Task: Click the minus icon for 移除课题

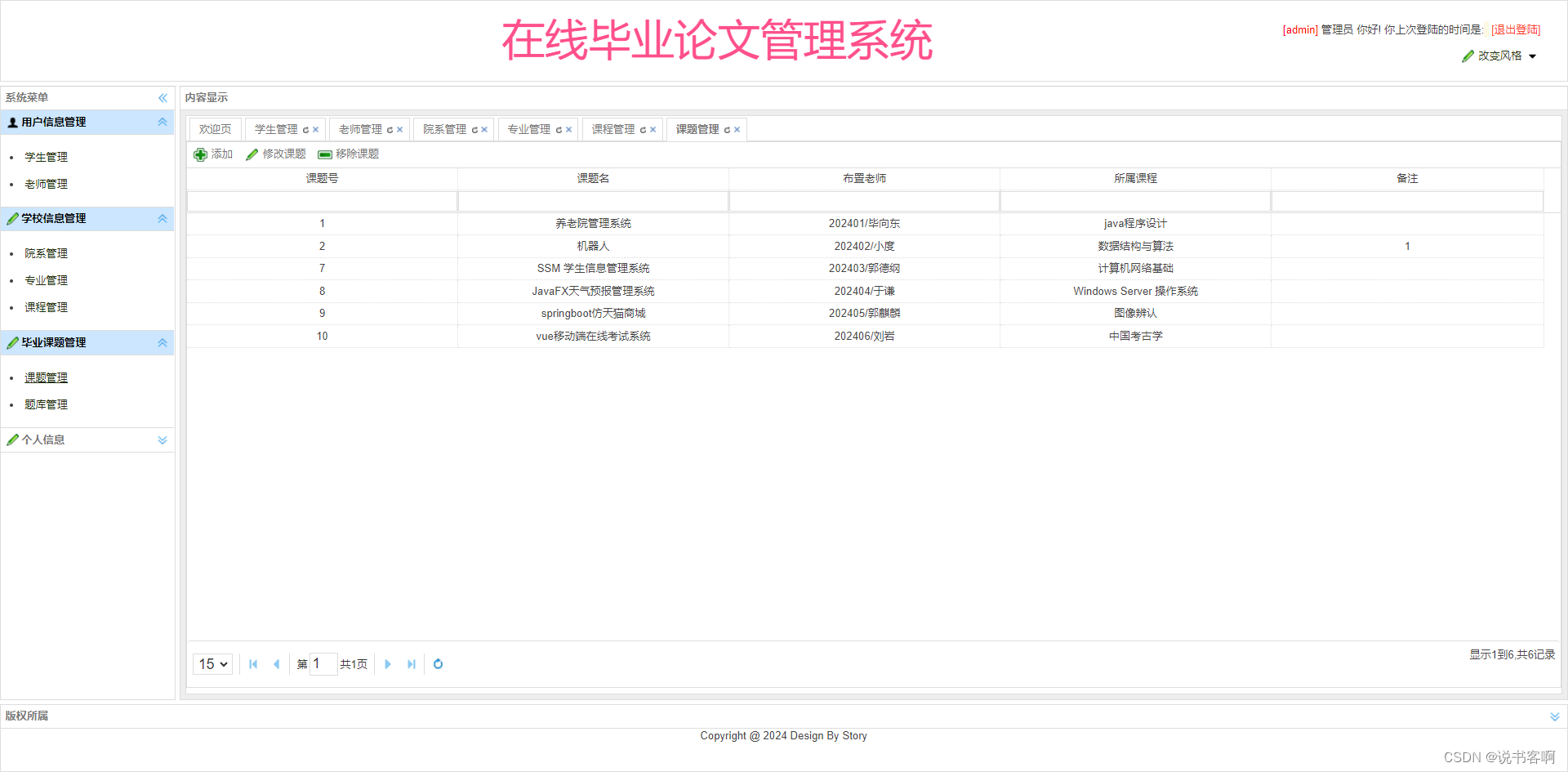Action: point(325,154)
